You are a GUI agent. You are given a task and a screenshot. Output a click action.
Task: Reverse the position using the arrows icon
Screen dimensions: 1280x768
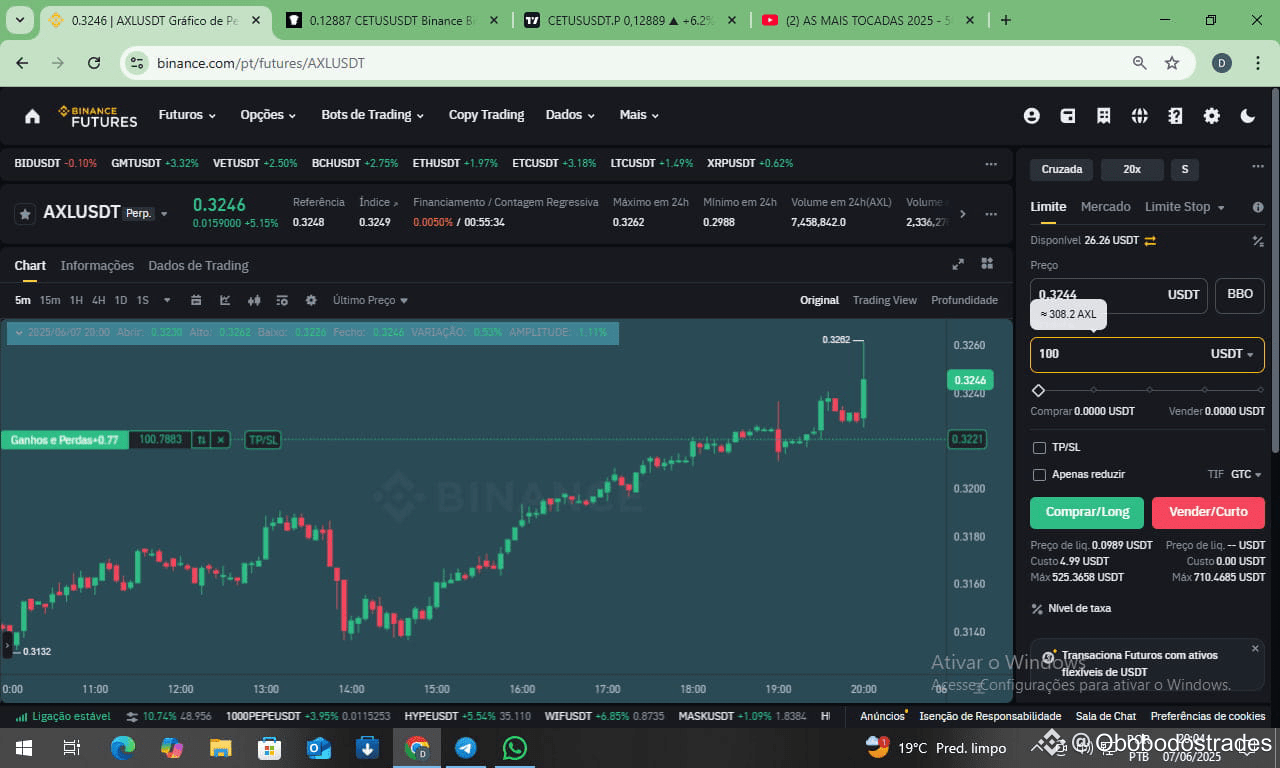coord(202,439)
